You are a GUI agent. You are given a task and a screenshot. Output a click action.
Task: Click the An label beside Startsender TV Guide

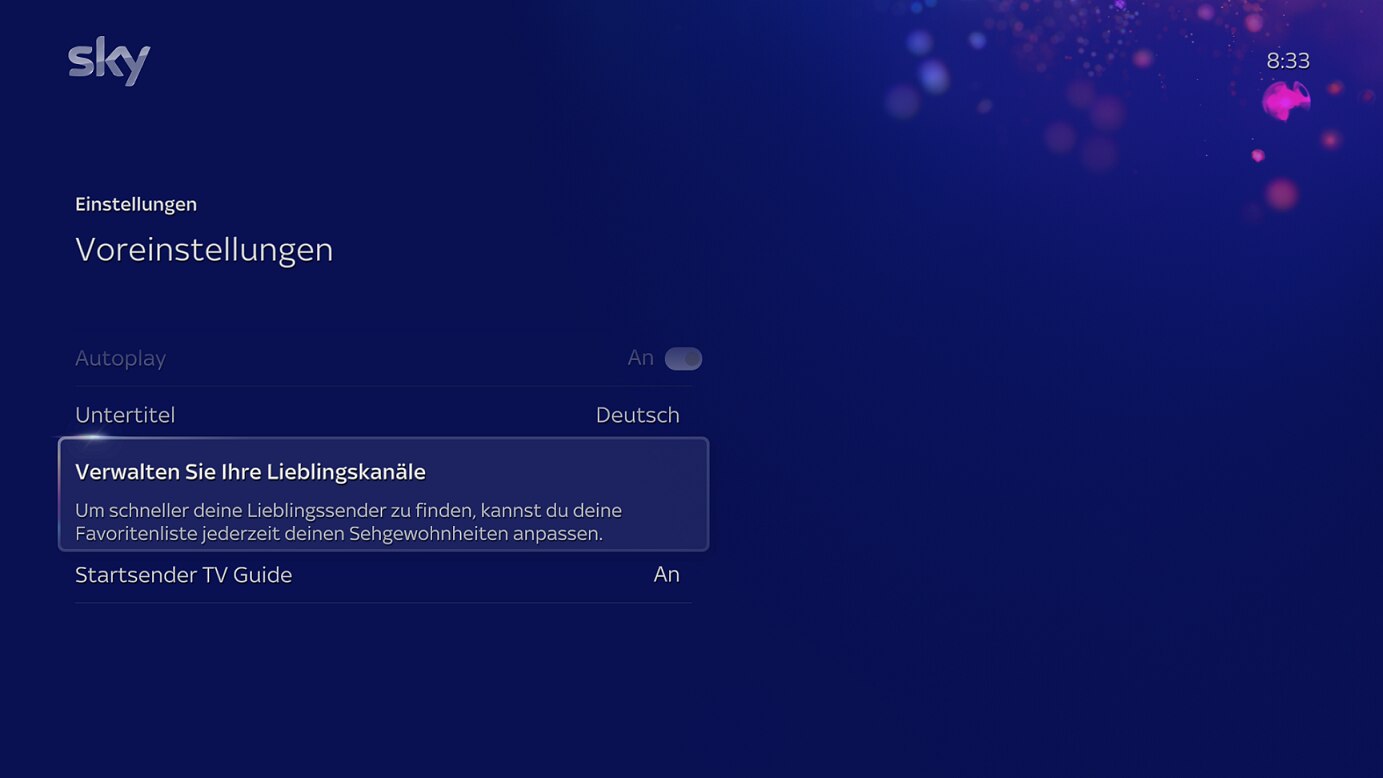coord(667,574)
